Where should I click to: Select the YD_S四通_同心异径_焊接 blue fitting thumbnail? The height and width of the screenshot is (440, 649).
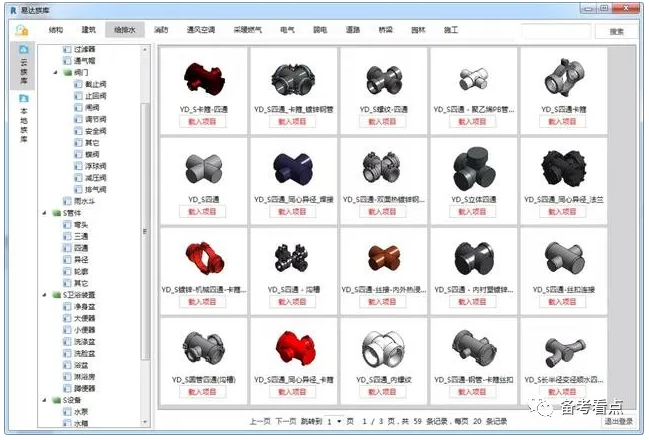pos(293,168)
